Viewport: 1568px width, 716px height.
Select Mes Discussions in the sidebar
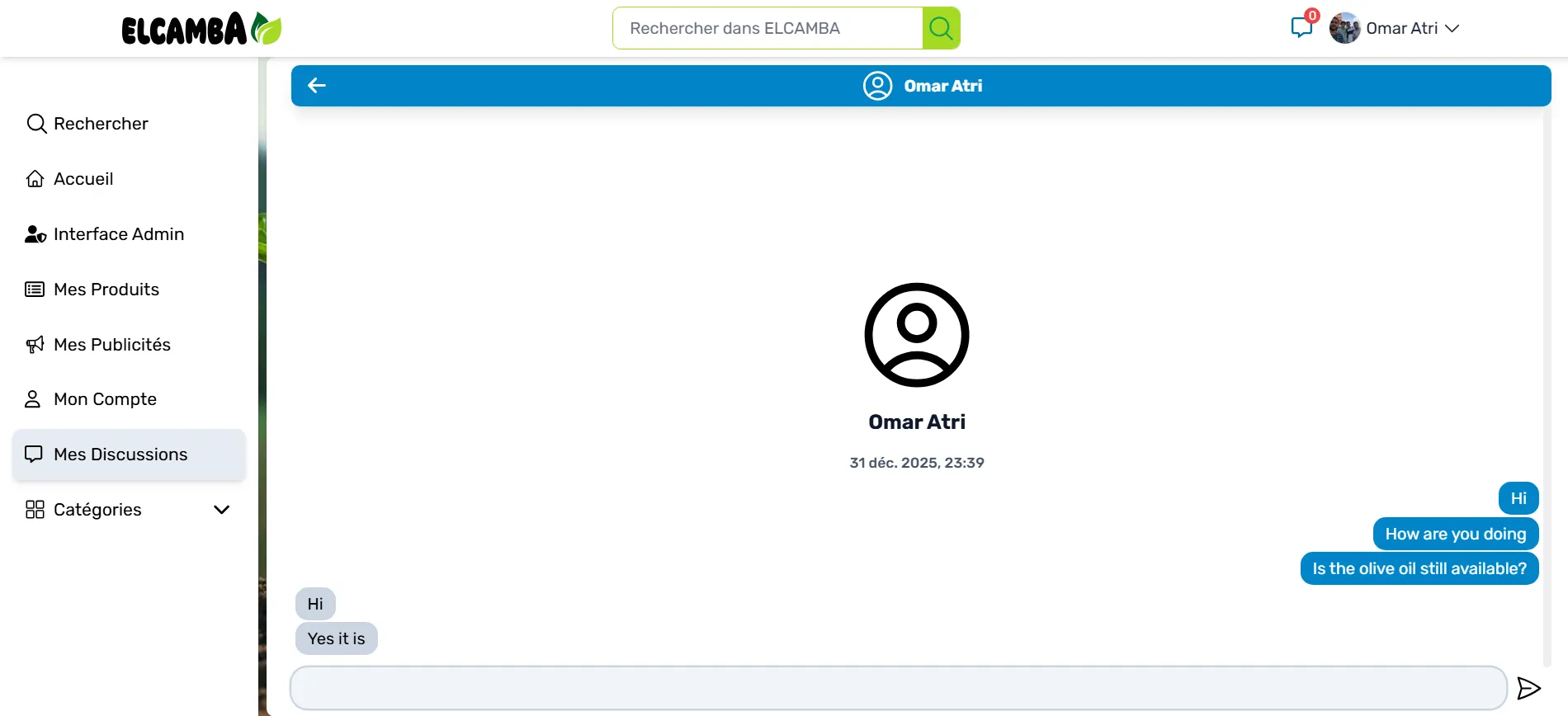point(129,455)
